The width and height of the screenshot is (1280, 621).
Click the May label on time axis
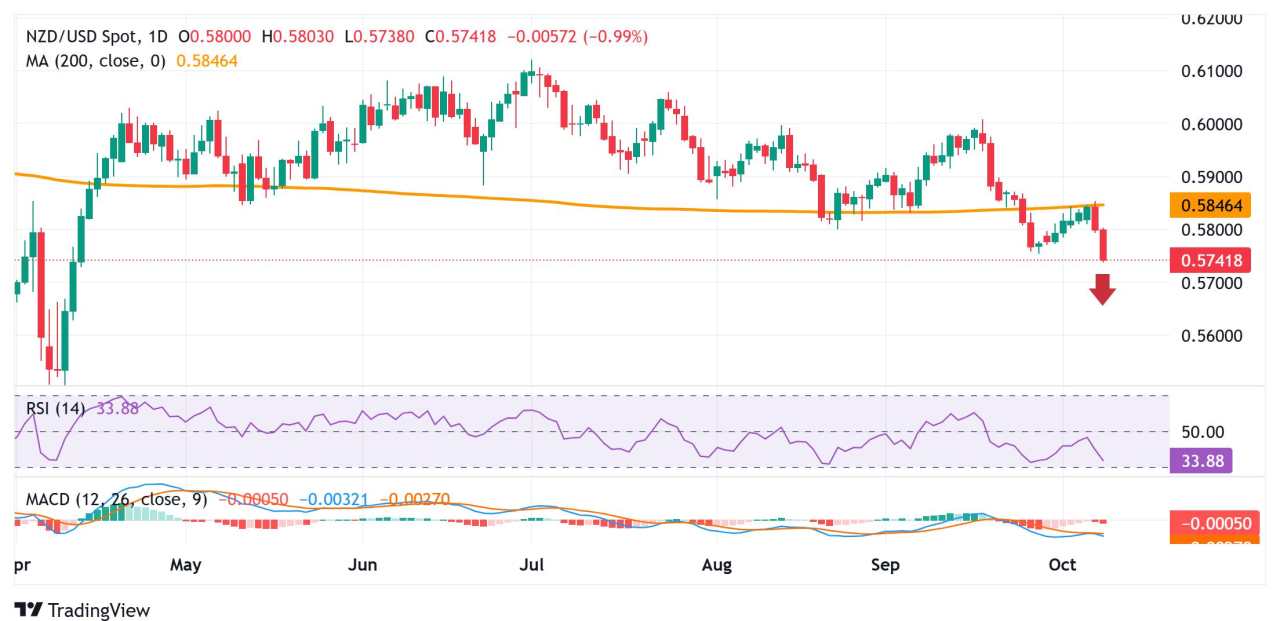point(186,565)
